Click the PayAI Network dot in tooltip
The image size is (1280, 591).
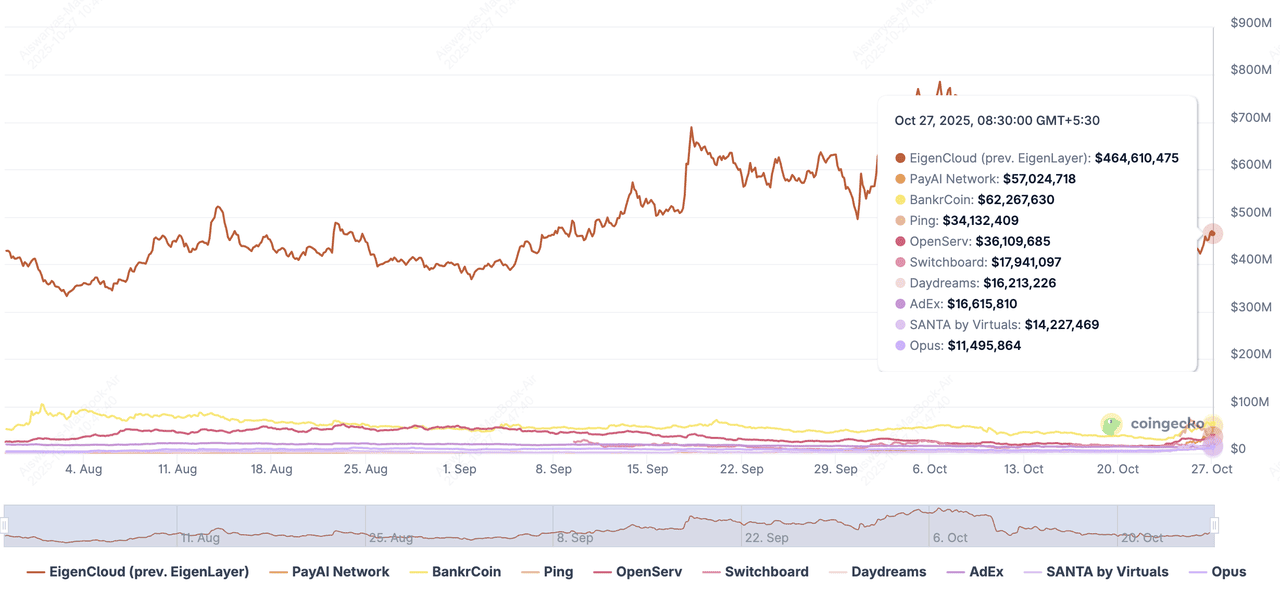pyautogui.click(x=900, y=179)
